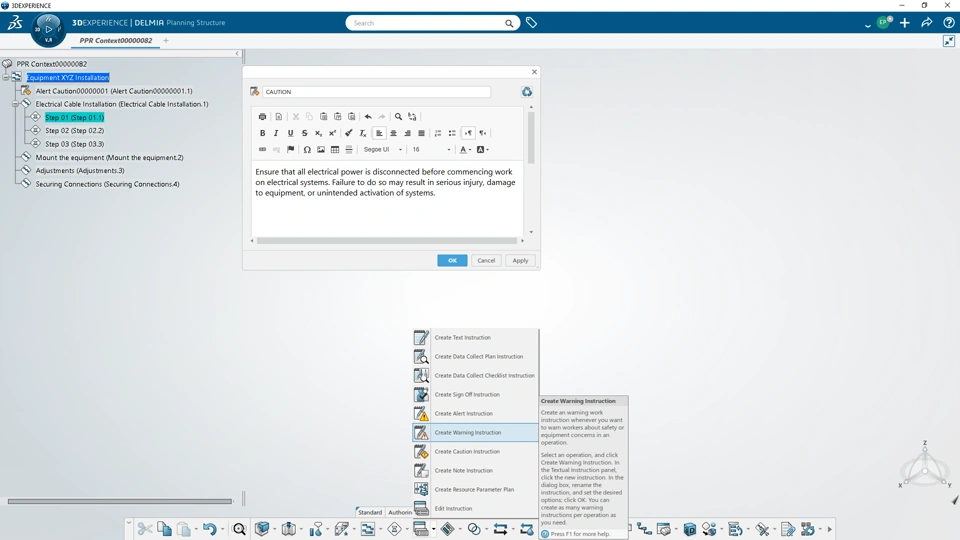This screenshot has width=960, height=540.
Task: Insert anchor with the flag icon
Action: pyautogui.click(x=291, y=149)
